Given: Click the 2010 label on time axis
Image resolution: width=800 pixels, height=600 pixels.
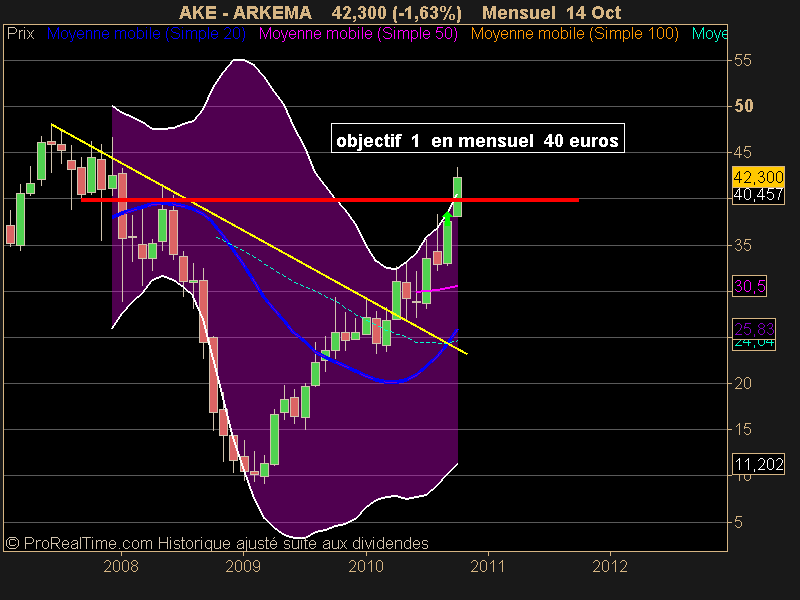Looking at the screenshot, I should pyautogui.click(x=366, y=566).
